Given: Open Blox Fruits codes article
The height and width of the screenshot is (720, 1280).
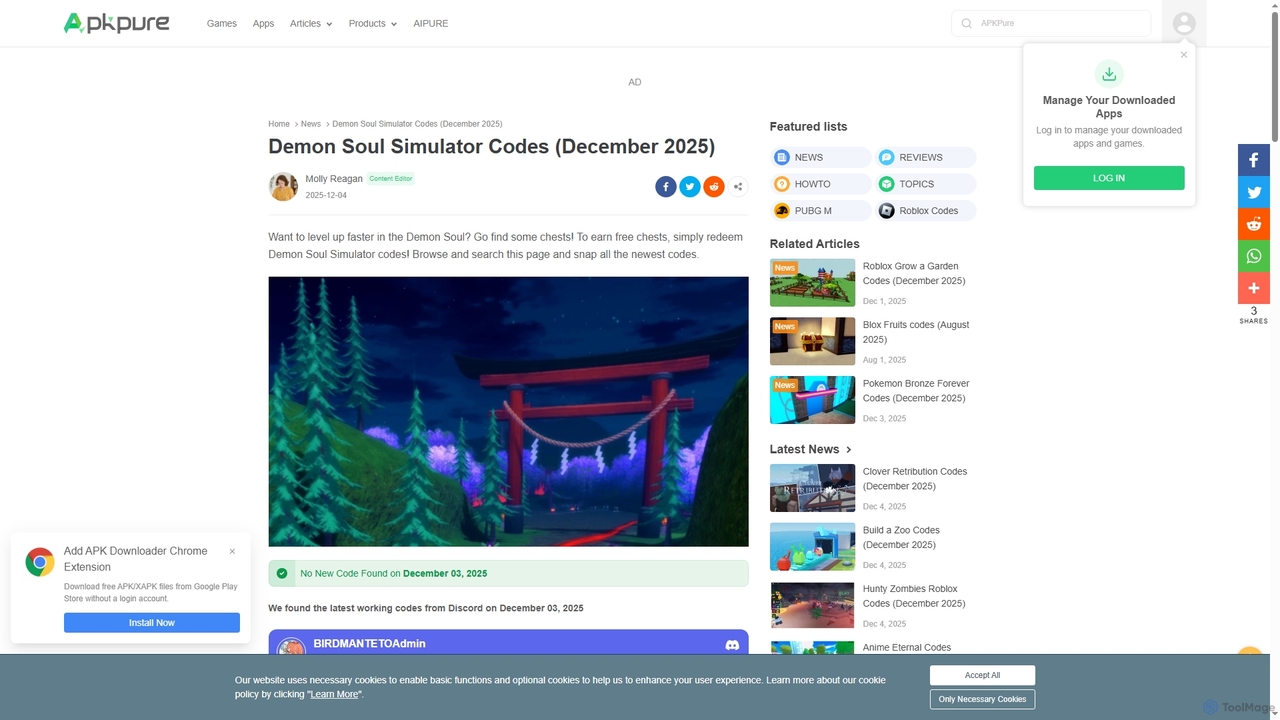Looking at the screenshot, I should pyautogui.click(x=916, y=332).
